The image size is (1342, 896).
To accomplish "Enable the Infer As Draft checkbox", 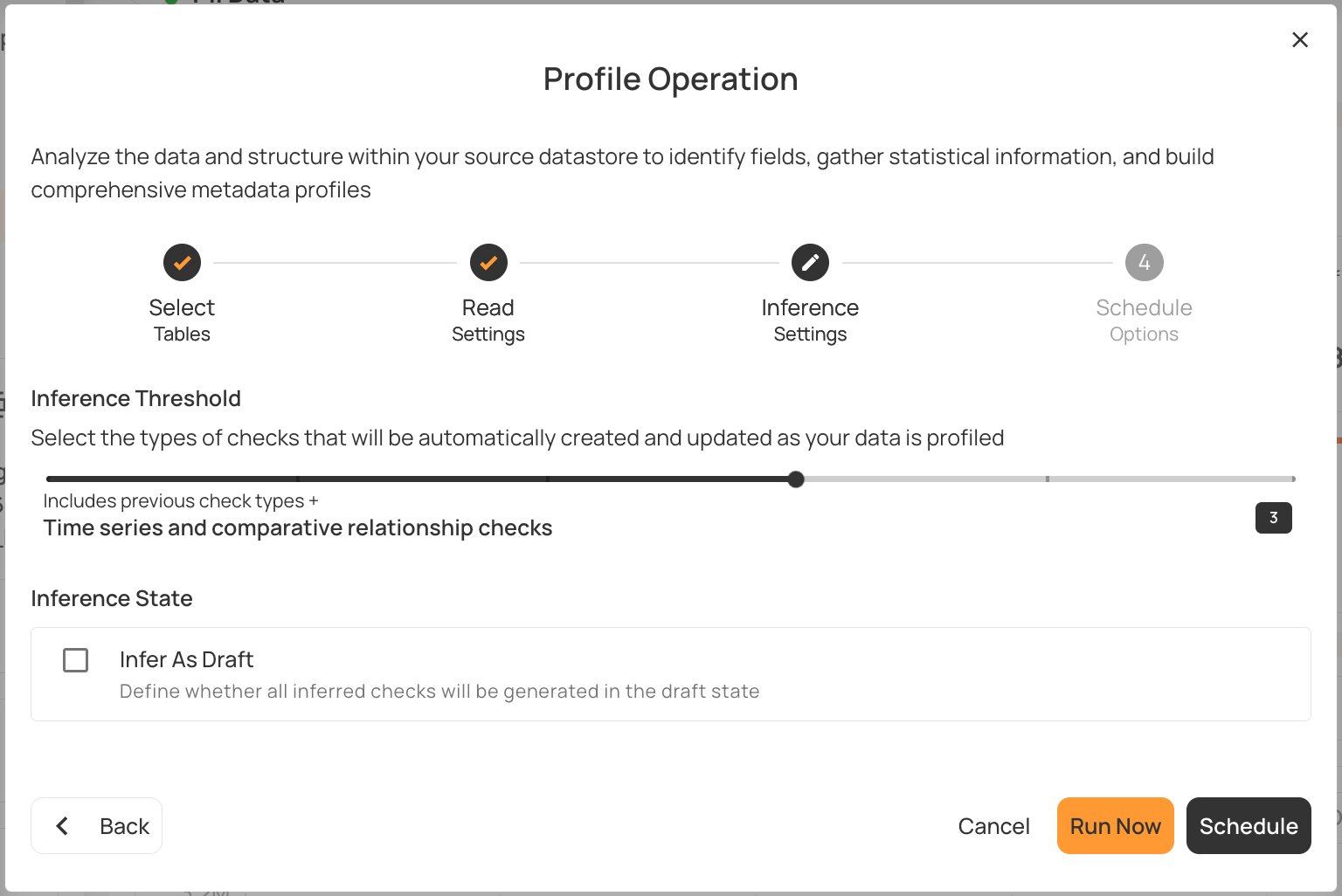I will tap(76, 660).
